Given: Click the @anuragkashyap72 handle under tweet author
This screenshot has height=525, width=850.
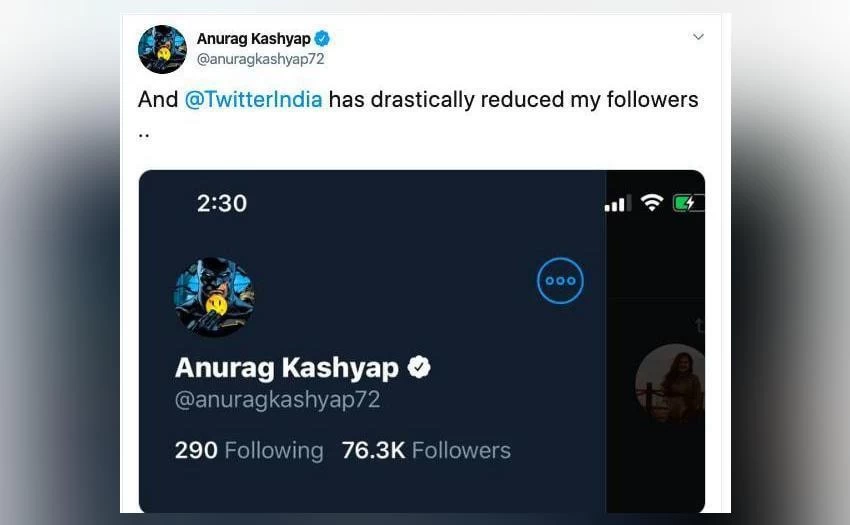Looking at the screenshot, I should point(260,59).
